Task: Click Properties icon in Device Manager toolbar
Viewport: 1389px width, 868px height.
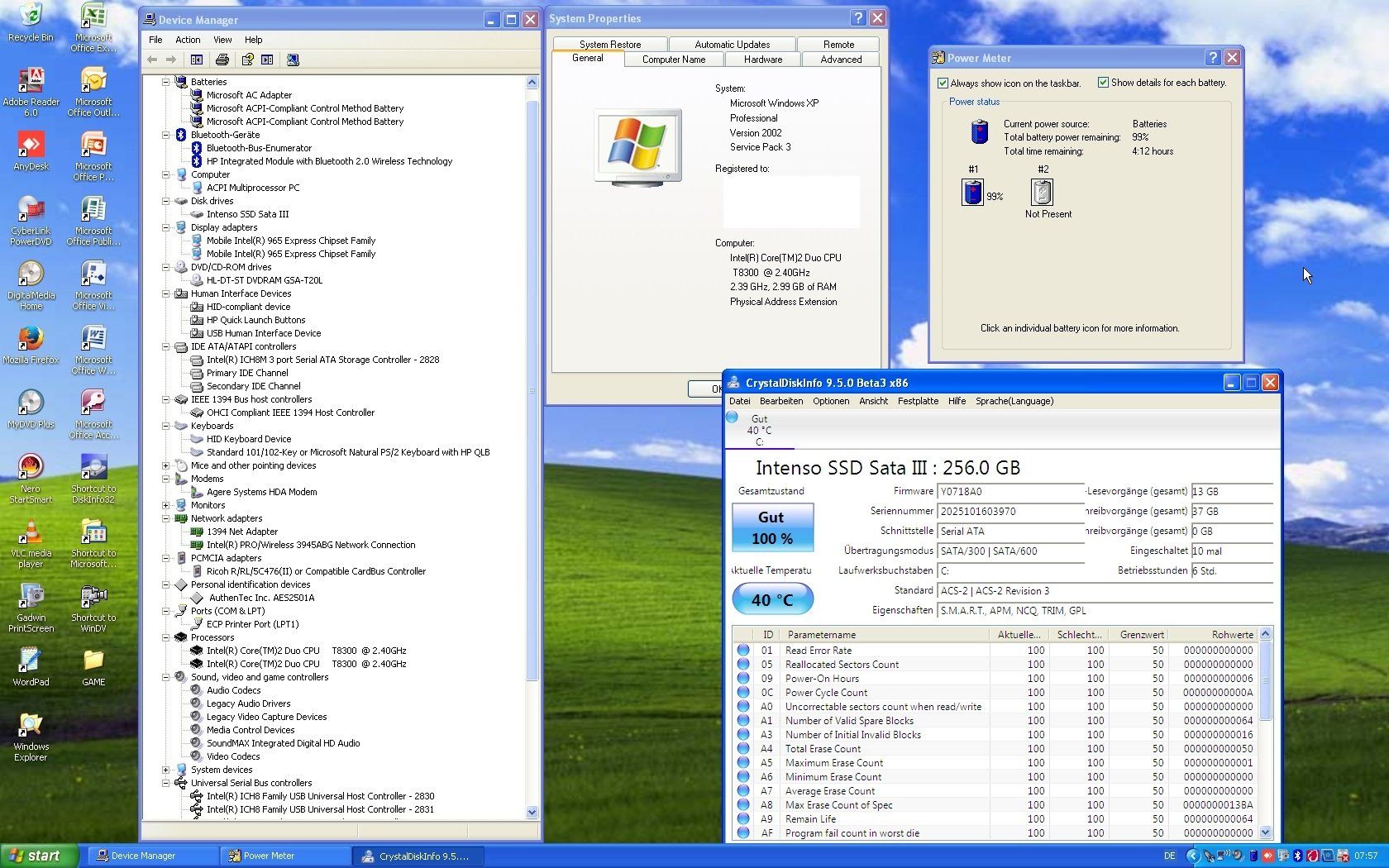Action: [247, 60]
